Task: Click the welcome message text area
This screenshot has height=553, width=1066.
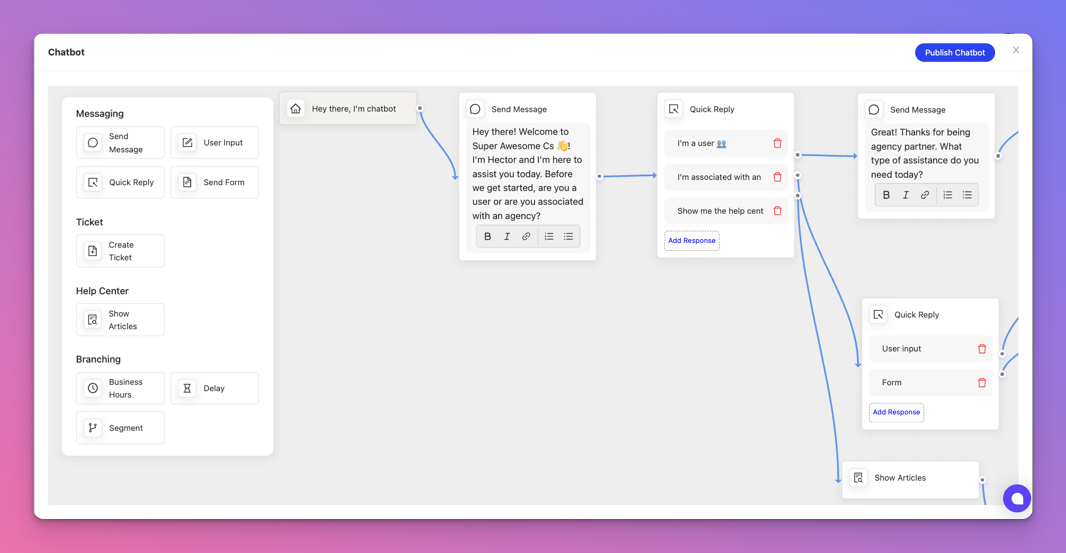Action: 528,173
